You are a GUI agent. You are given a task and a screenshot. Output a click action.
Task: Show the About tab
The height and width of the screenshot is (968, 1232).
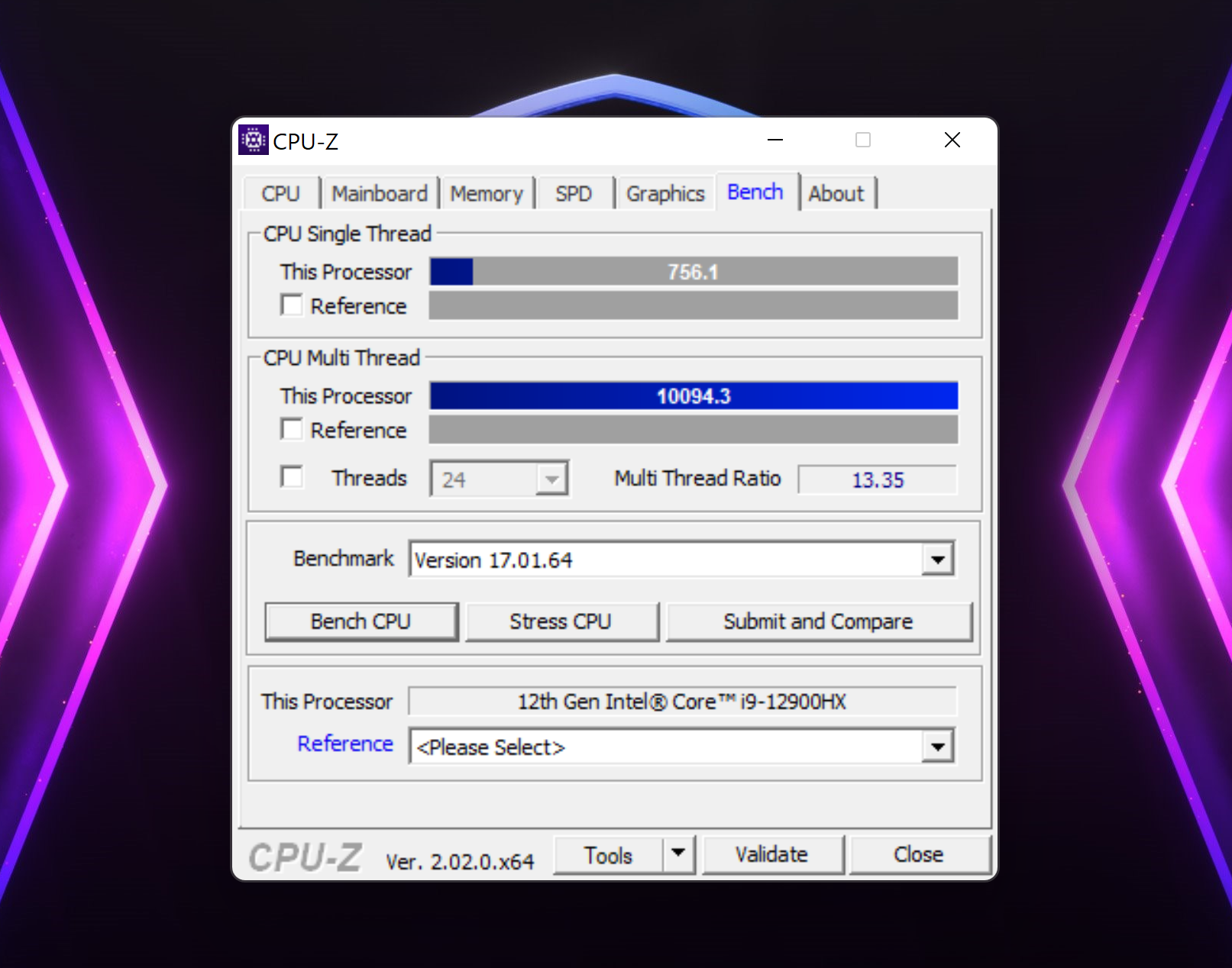click(836, 193)
